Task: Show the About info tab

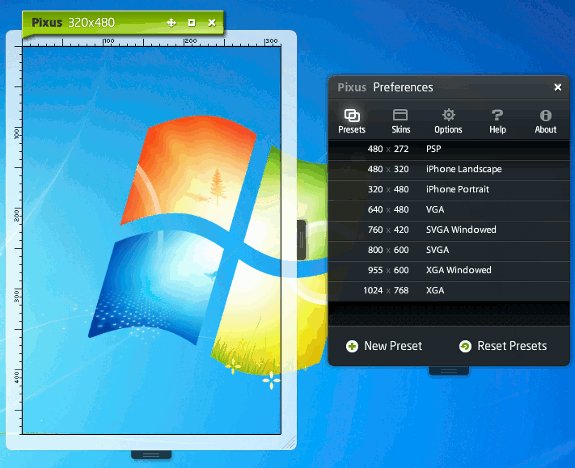Action: pos(545,121)
